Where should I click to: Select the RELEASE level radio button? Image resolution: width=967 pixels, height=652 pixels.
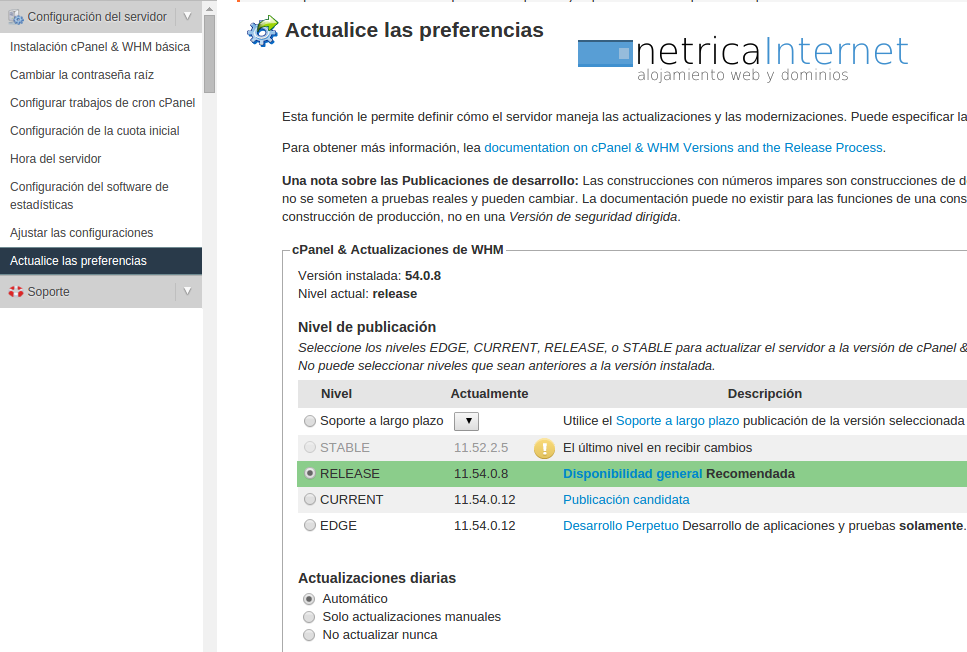[x=310, y=473]
